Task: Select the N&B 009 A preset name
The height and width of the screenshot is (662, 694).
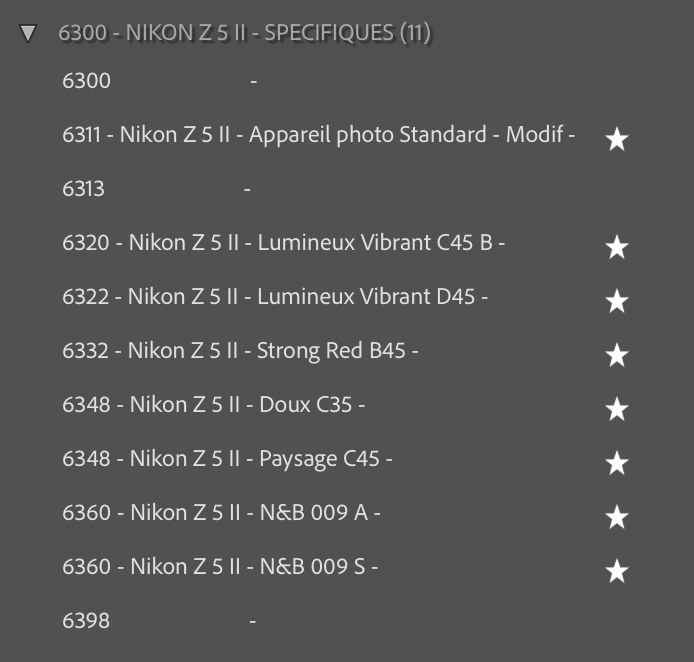Action: 221,513
